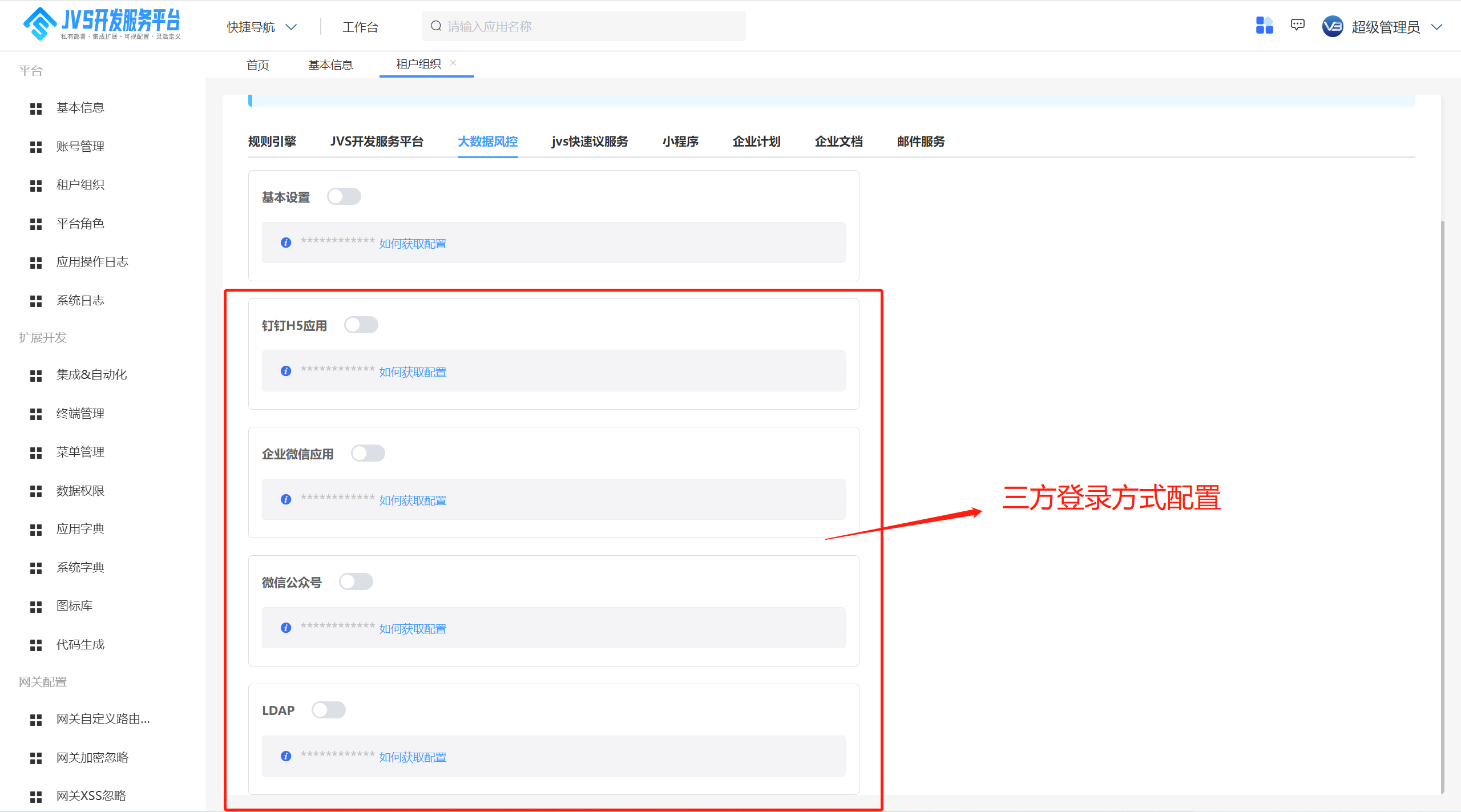The image size is (1461, 812).
Task: Click grid icon beside 网关自定义路由
Action: 36,720
